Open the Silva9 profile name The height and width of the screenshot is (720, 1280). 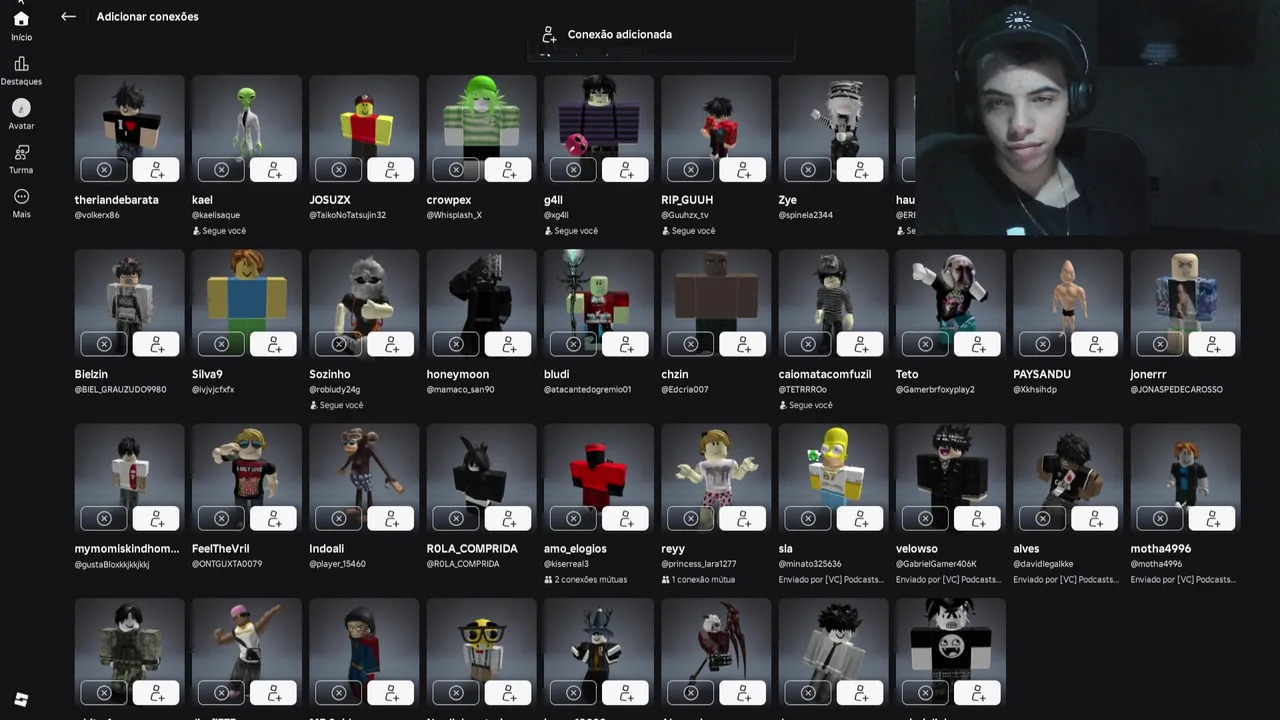[207, 374]
